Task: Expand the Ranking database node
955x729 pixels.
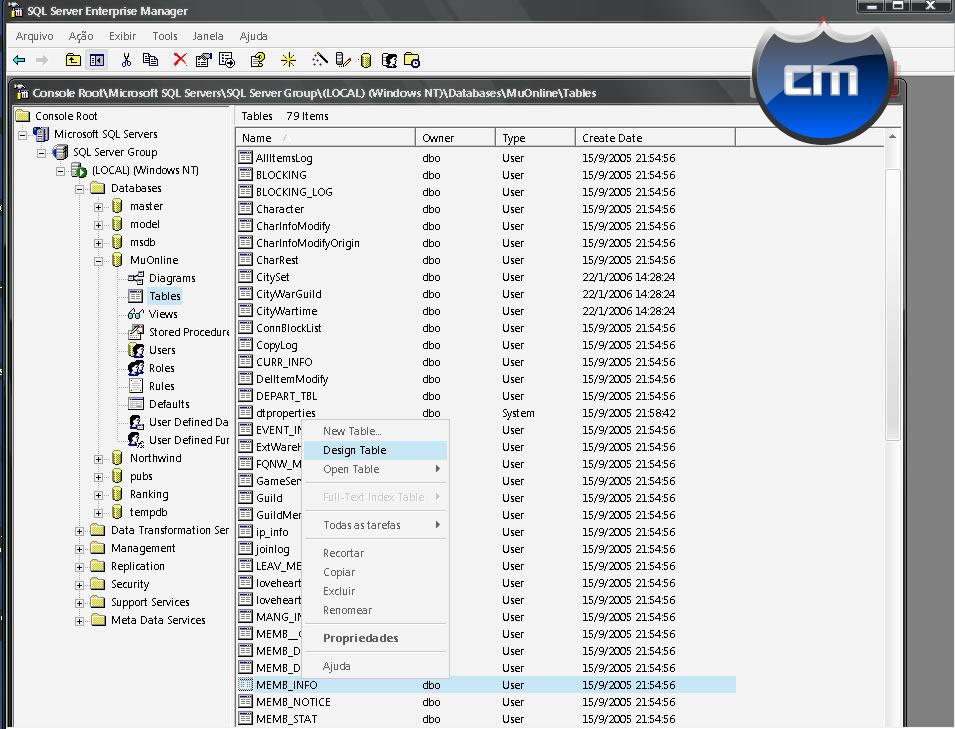Action: tap(98, 495)
